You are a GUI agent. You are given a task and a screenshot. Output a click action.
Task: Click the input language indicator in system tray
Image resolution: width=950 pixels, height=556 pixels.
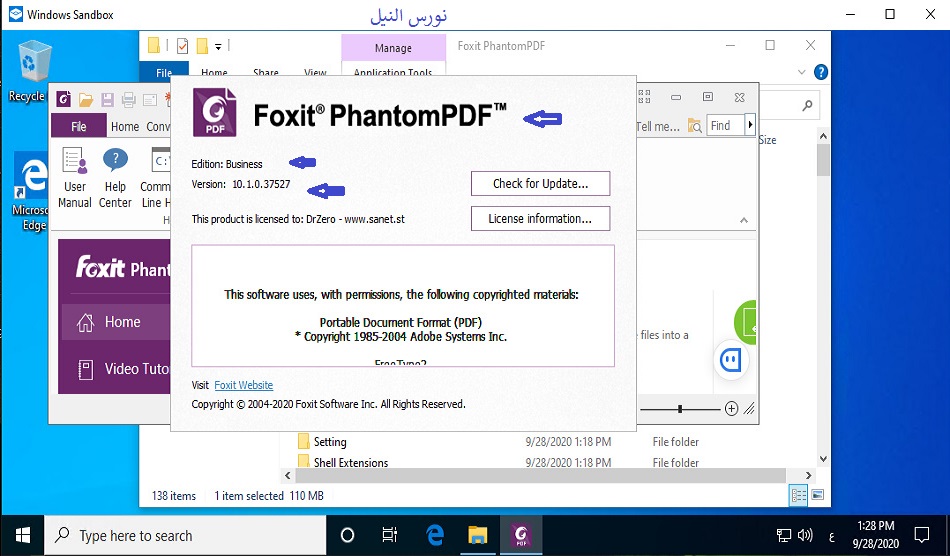(x=831, y=536)
